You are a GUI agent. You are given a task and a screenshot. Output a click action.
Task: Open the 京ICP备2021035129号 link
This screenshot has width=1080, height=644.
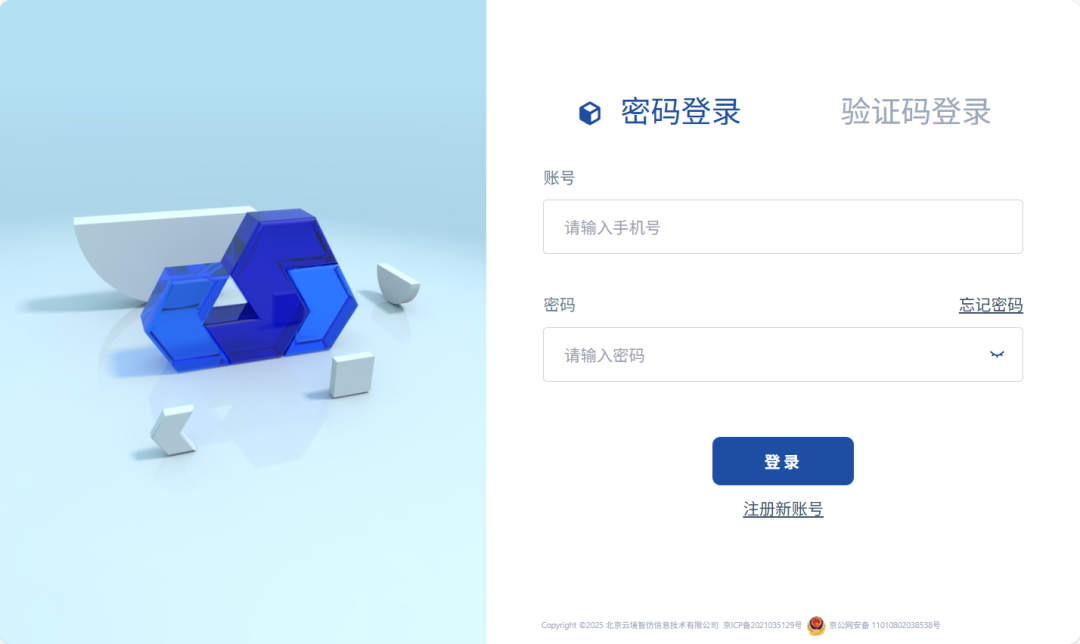tap(762, 625)
